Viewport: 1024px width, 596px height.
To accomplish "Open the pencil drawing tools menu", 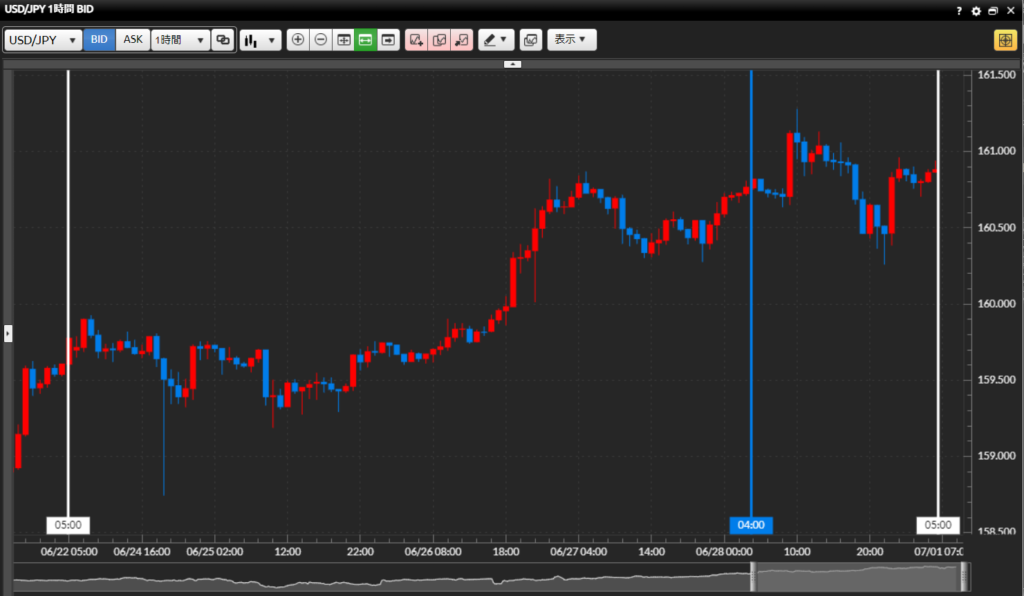I will click(x=495, y=40).
